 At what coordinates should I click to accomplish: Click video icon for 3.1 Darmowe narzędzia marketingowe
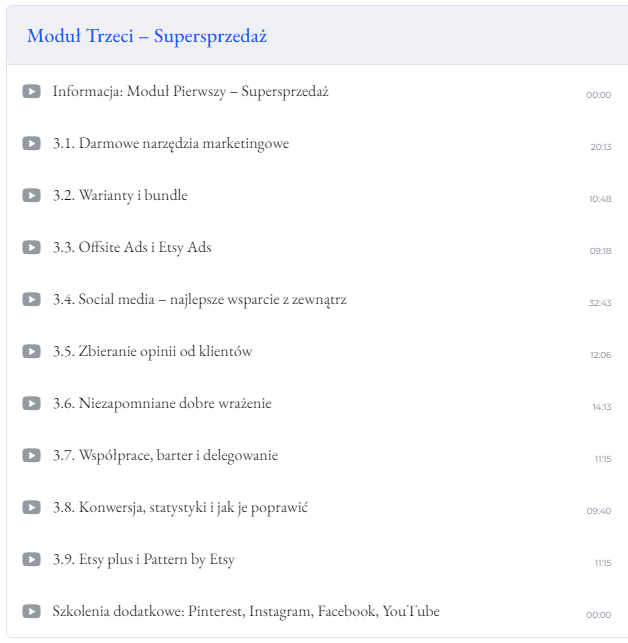(x=32, y=144)
